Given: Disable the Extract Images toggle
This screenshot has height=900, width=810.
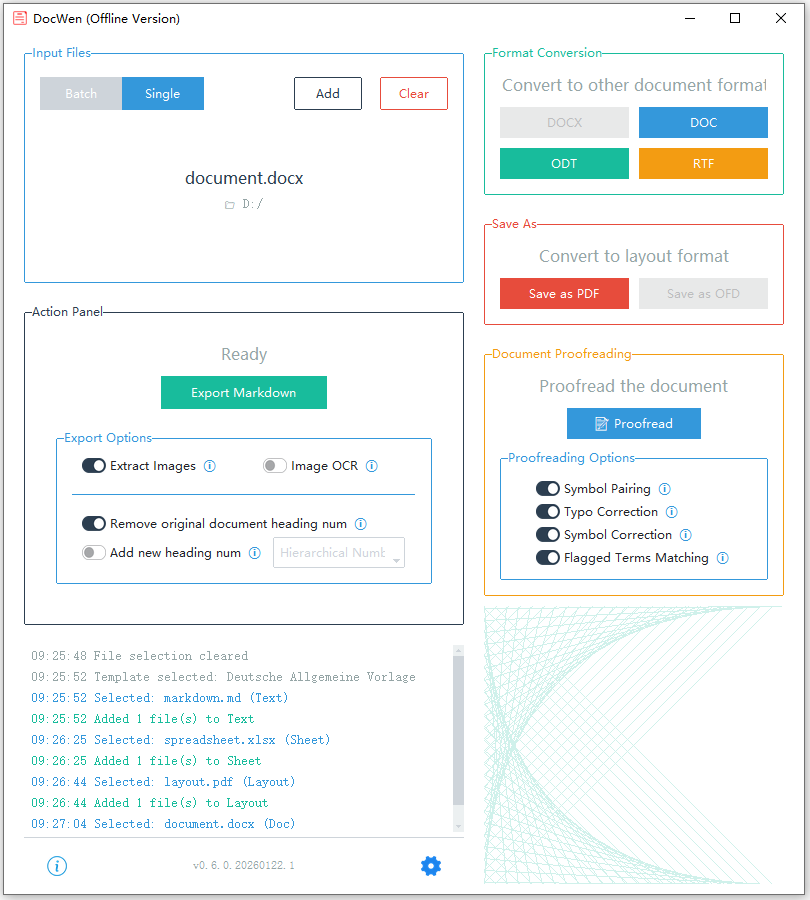Looking at the screenshot, I should coord(94,466).
